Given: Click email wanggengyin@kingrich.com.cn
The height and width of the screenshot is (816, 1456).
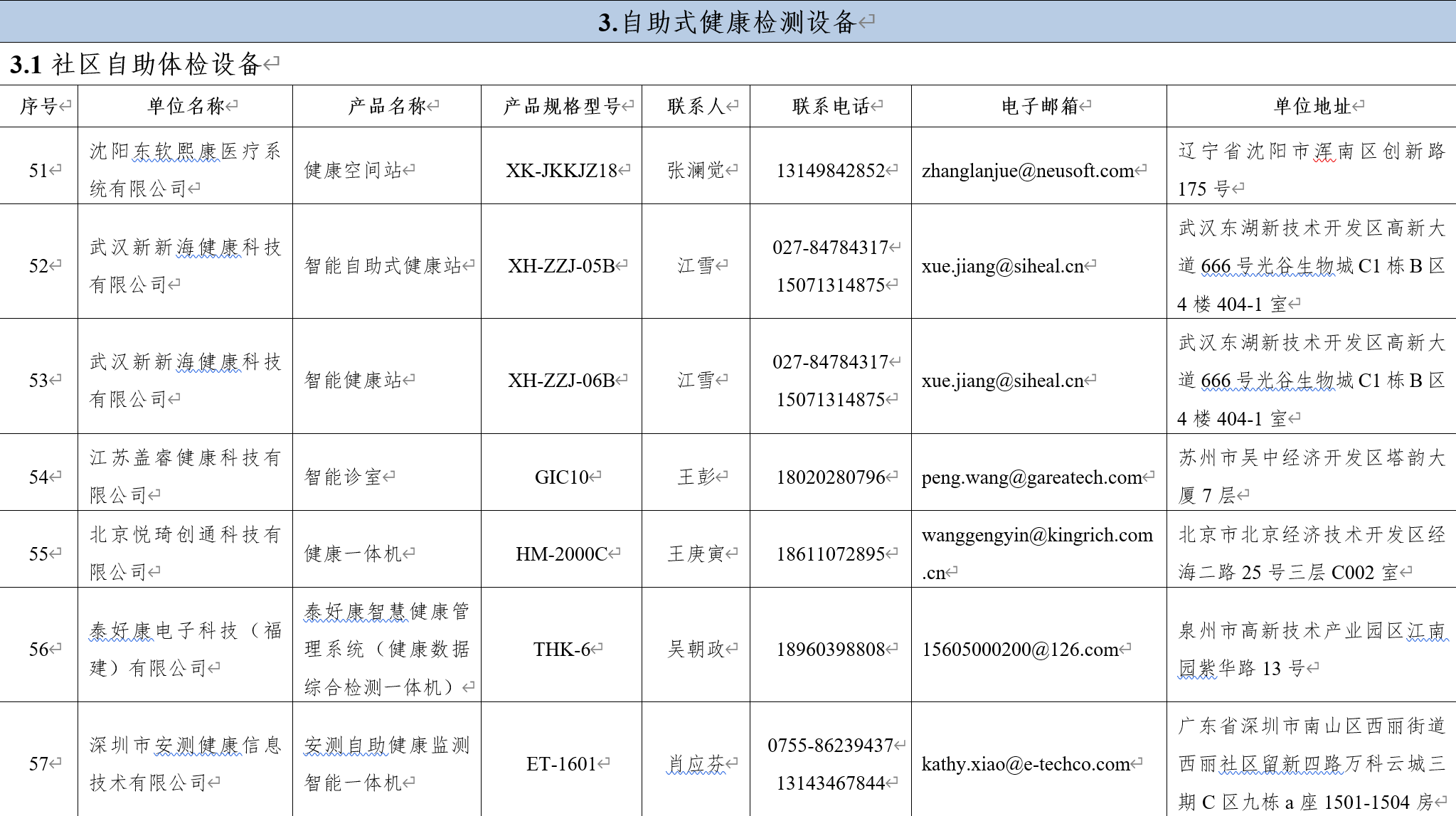Looking at the screenshot, I should point(1037,553).
